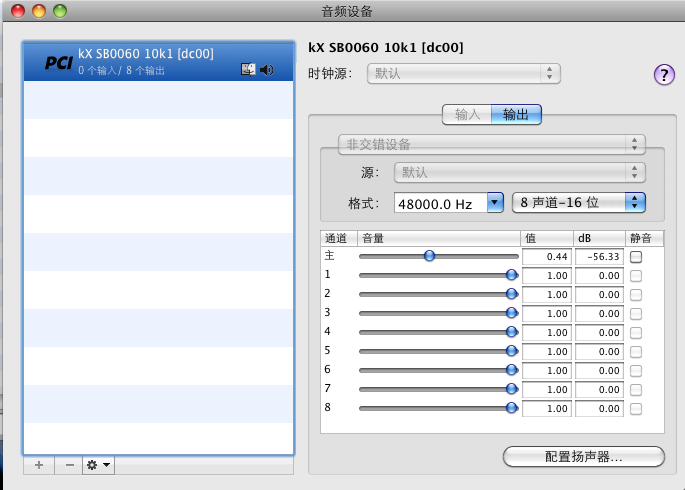Open the 48000.0 Hz sample rate dropdown

pos(449,203)
